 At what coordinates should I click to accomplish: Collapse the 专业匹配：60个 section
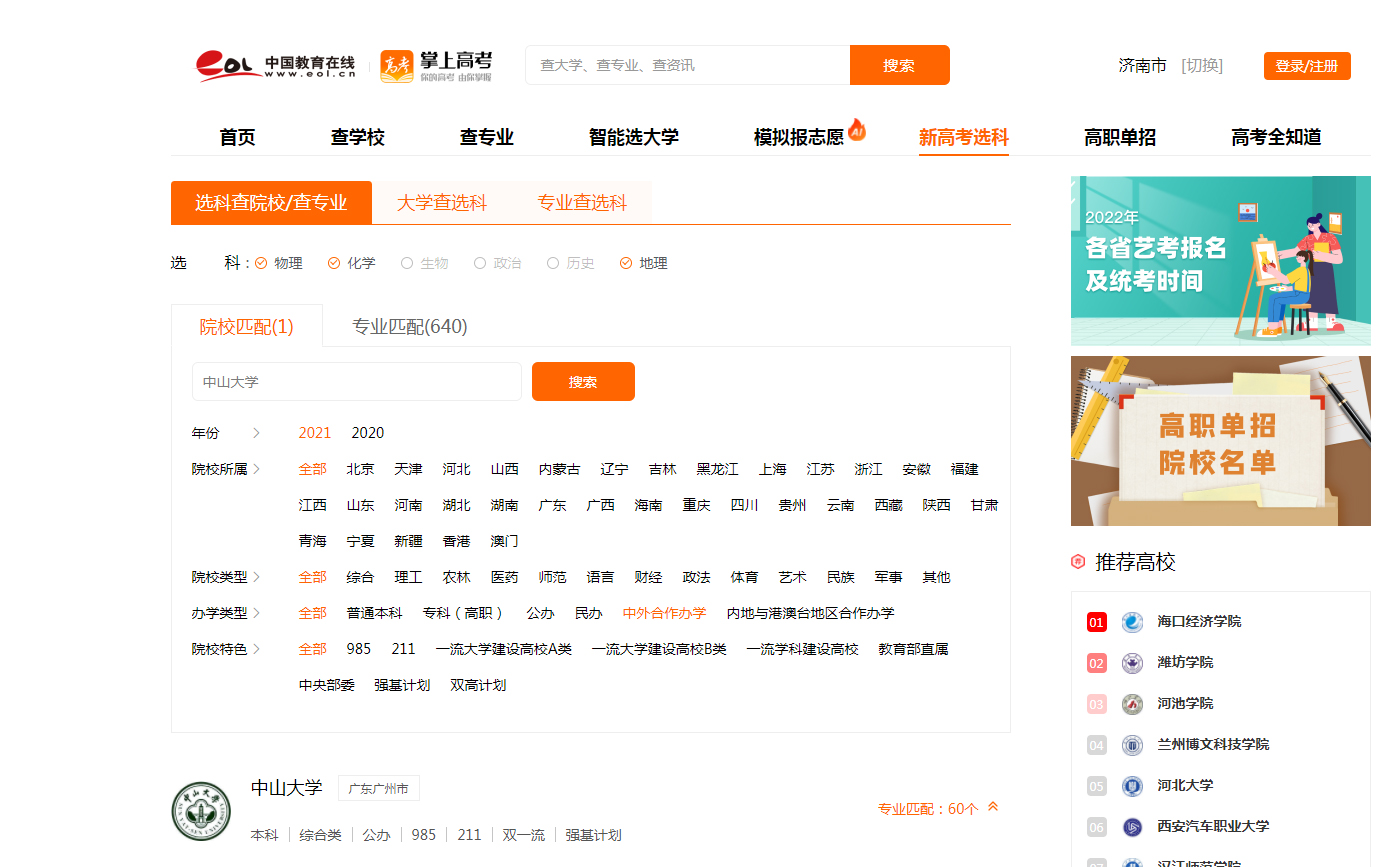click(991, 809)
